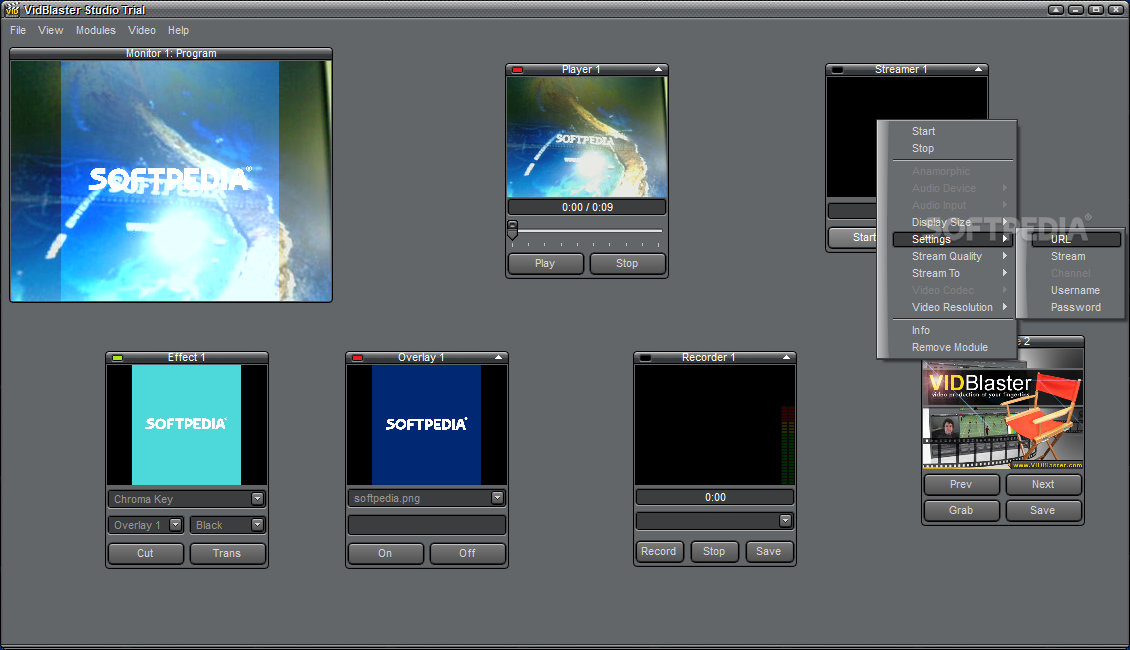Choose Stream Quality from context menu

pos(946,257)
